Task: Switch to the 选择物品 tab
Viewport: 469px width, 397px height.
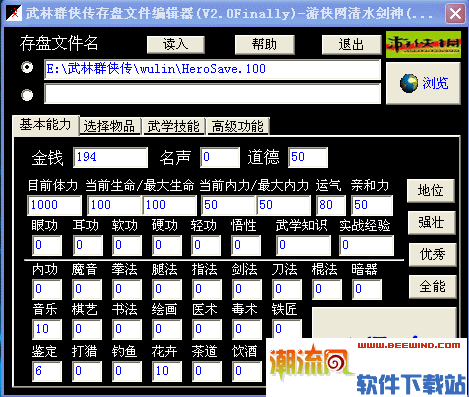Action: point(109,126)
